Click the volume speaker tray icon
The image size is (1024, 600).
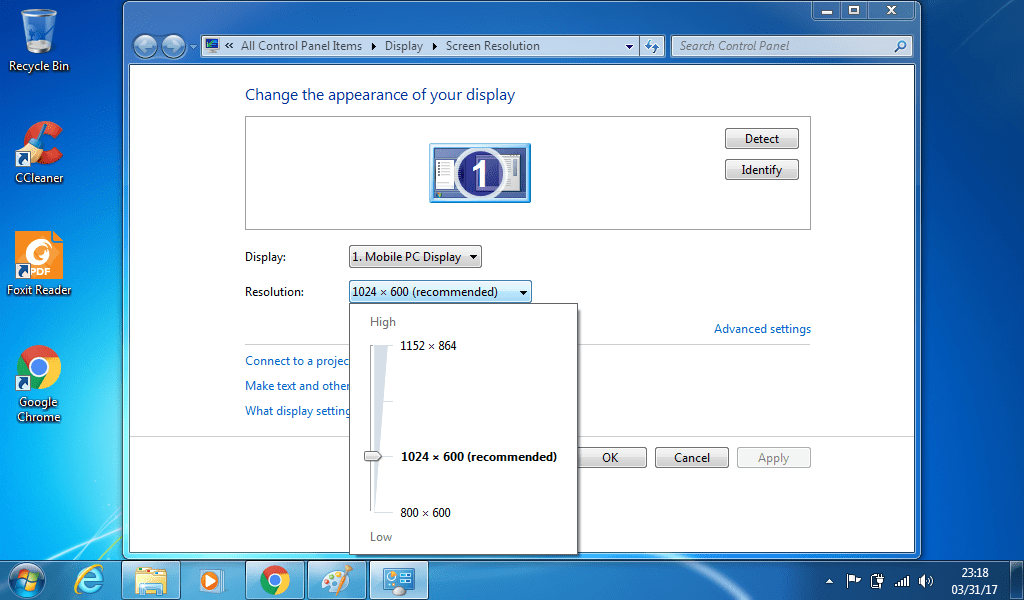tap(925, 580)
